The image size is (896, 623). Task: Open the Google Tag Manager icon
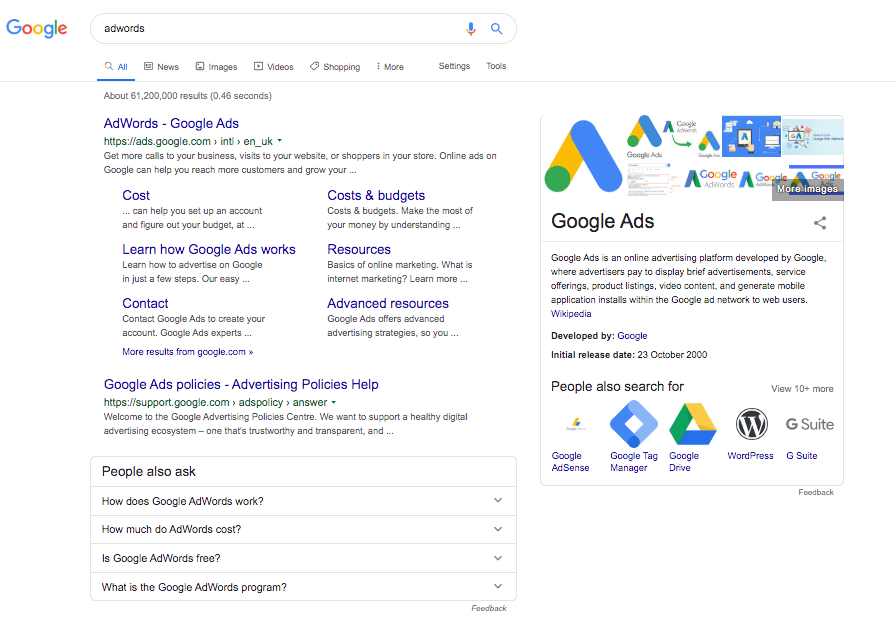pos(634,425)
